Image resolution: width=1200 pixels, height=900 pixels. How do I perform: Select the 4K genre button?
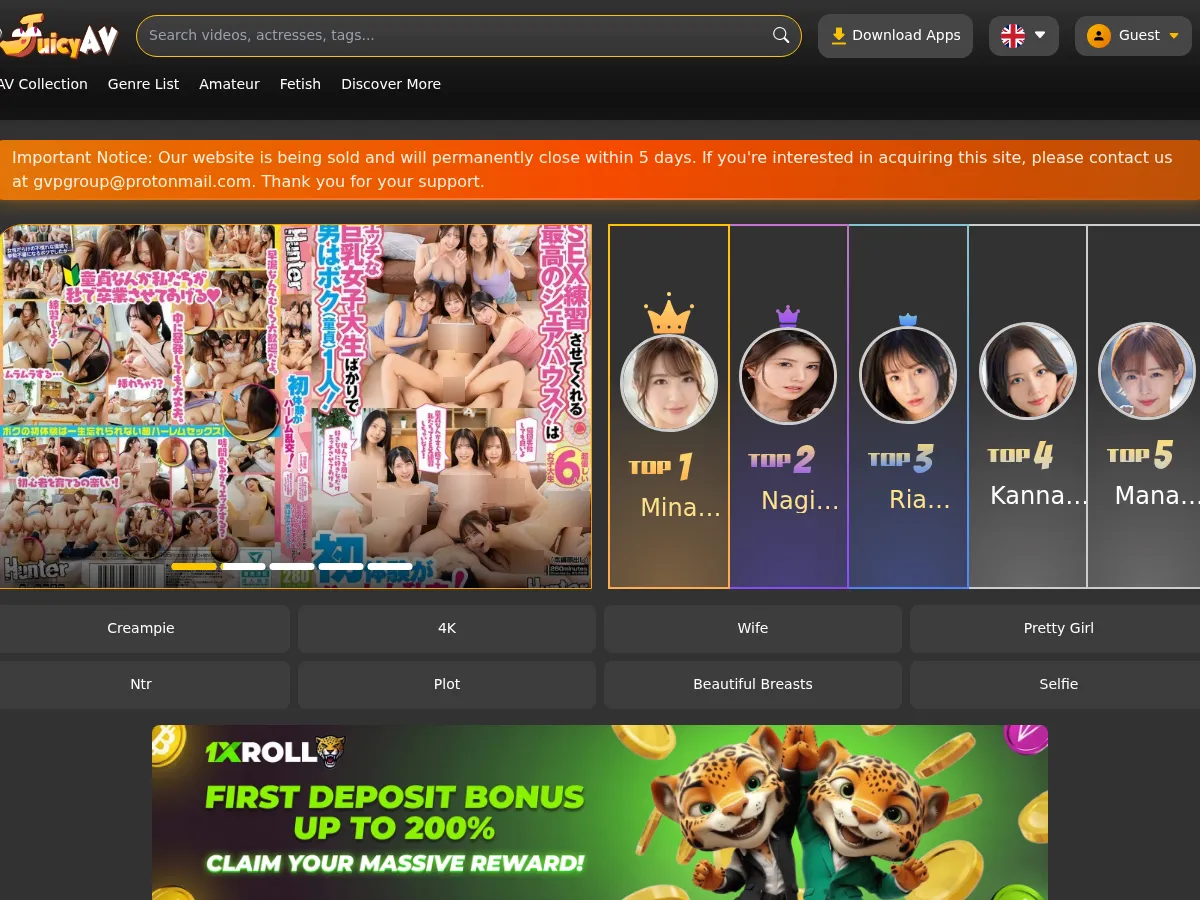pyautogui.click(x=447, y=628)
